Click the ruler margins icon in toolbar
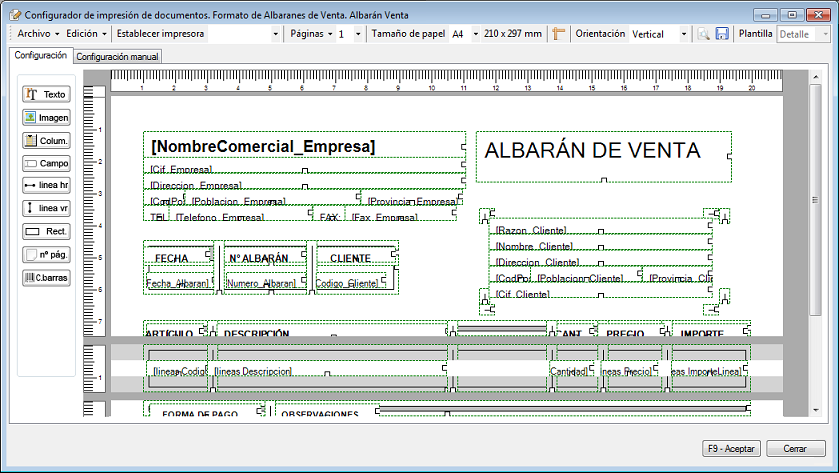This screenshot has width=839, height=473. tap(560, 34)
